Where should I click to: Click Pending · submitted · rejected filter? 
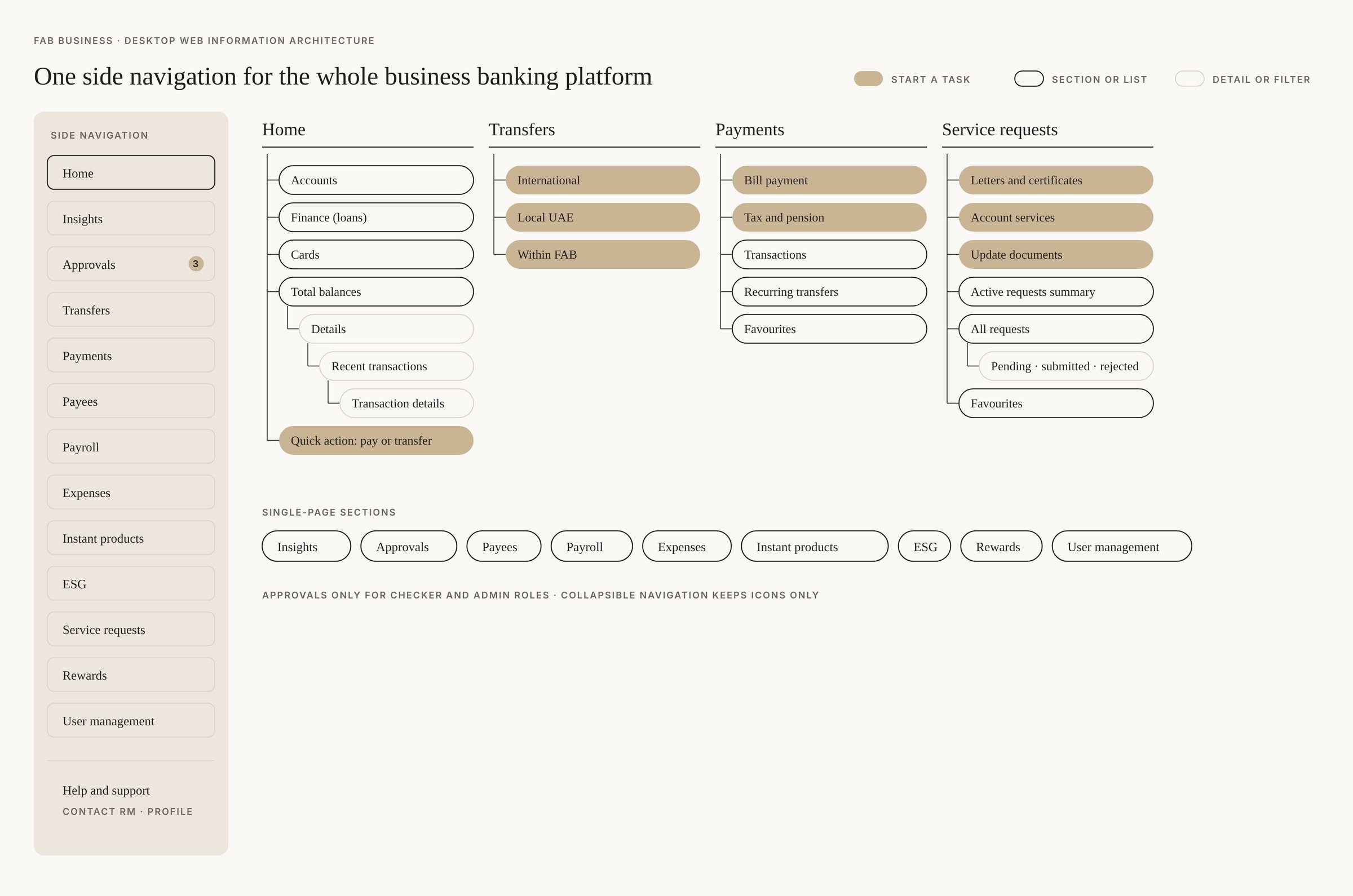point(1066,366)
